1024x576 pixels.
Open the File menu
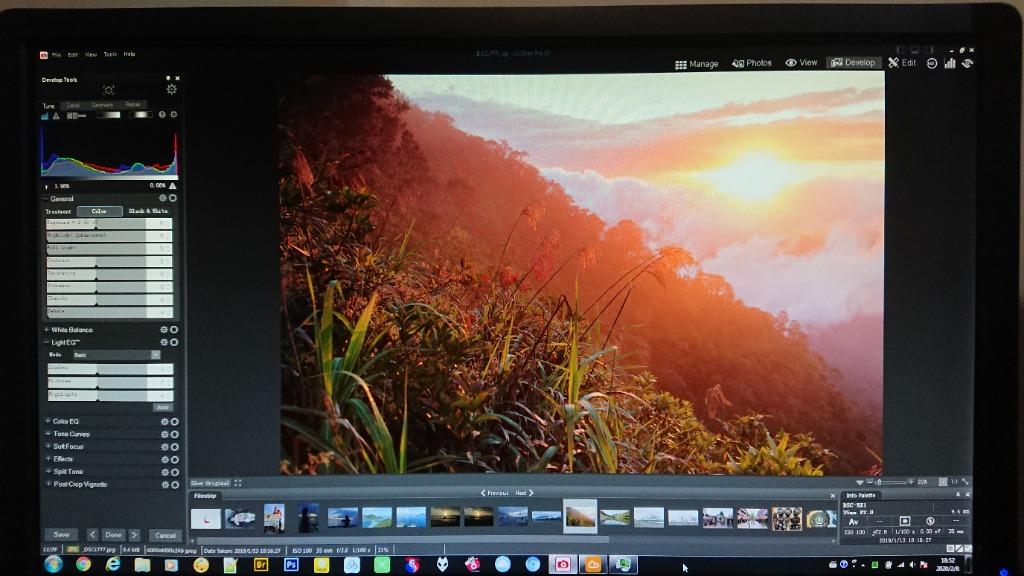[x=58, y=54]
